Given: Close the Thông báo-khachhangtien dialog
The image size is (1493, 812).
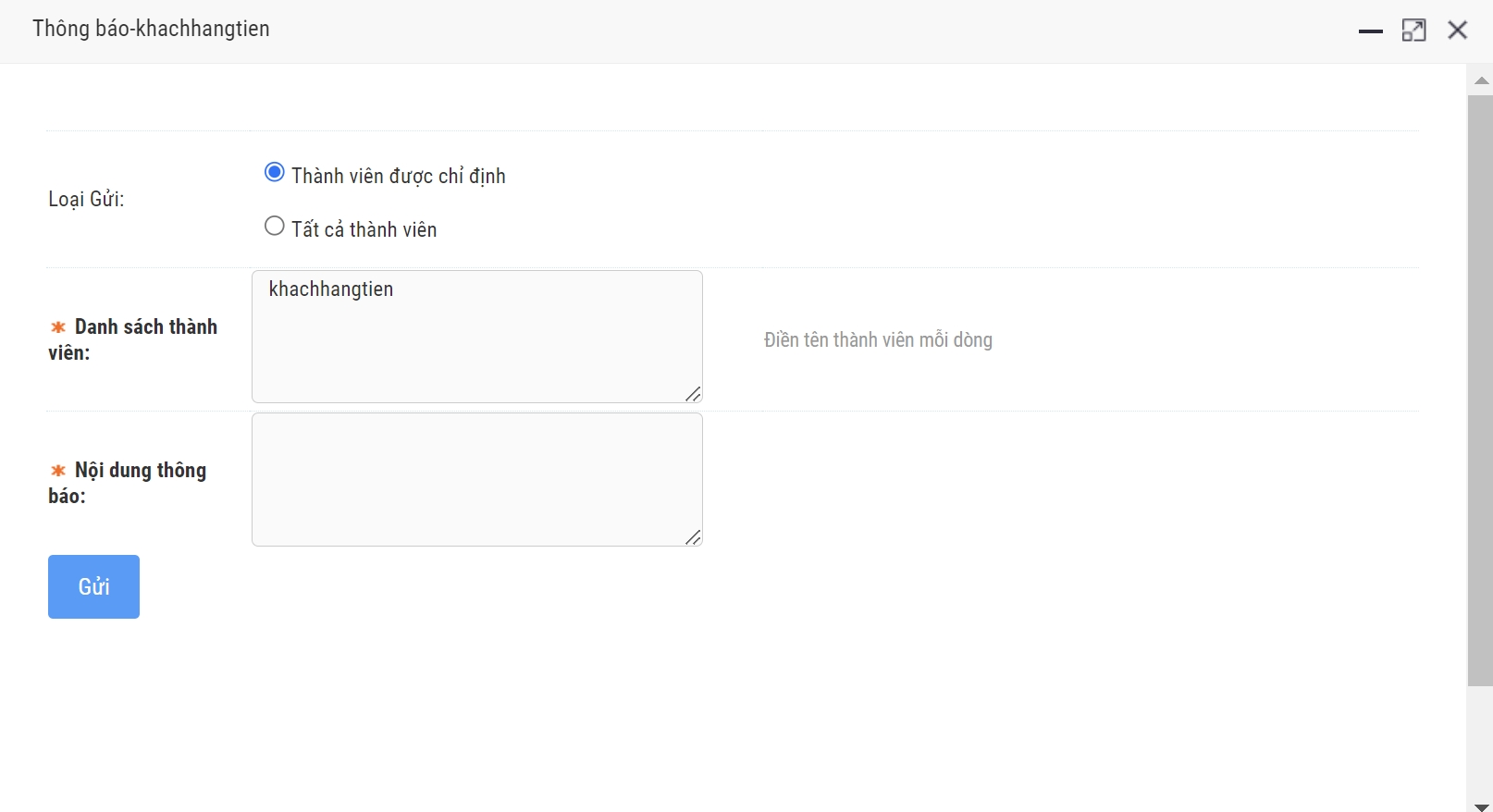Looking at the screenshot, I should (1458, 31).
